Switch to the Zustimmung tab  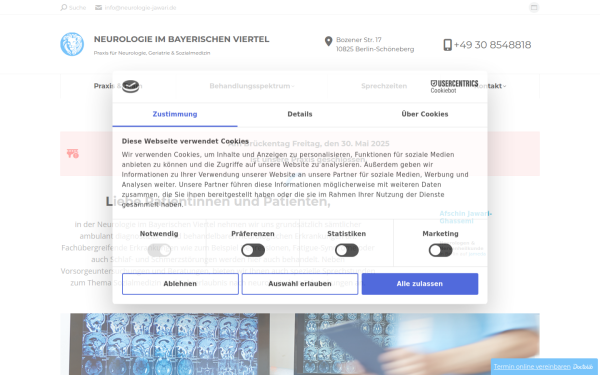click(x=175, y=114)
